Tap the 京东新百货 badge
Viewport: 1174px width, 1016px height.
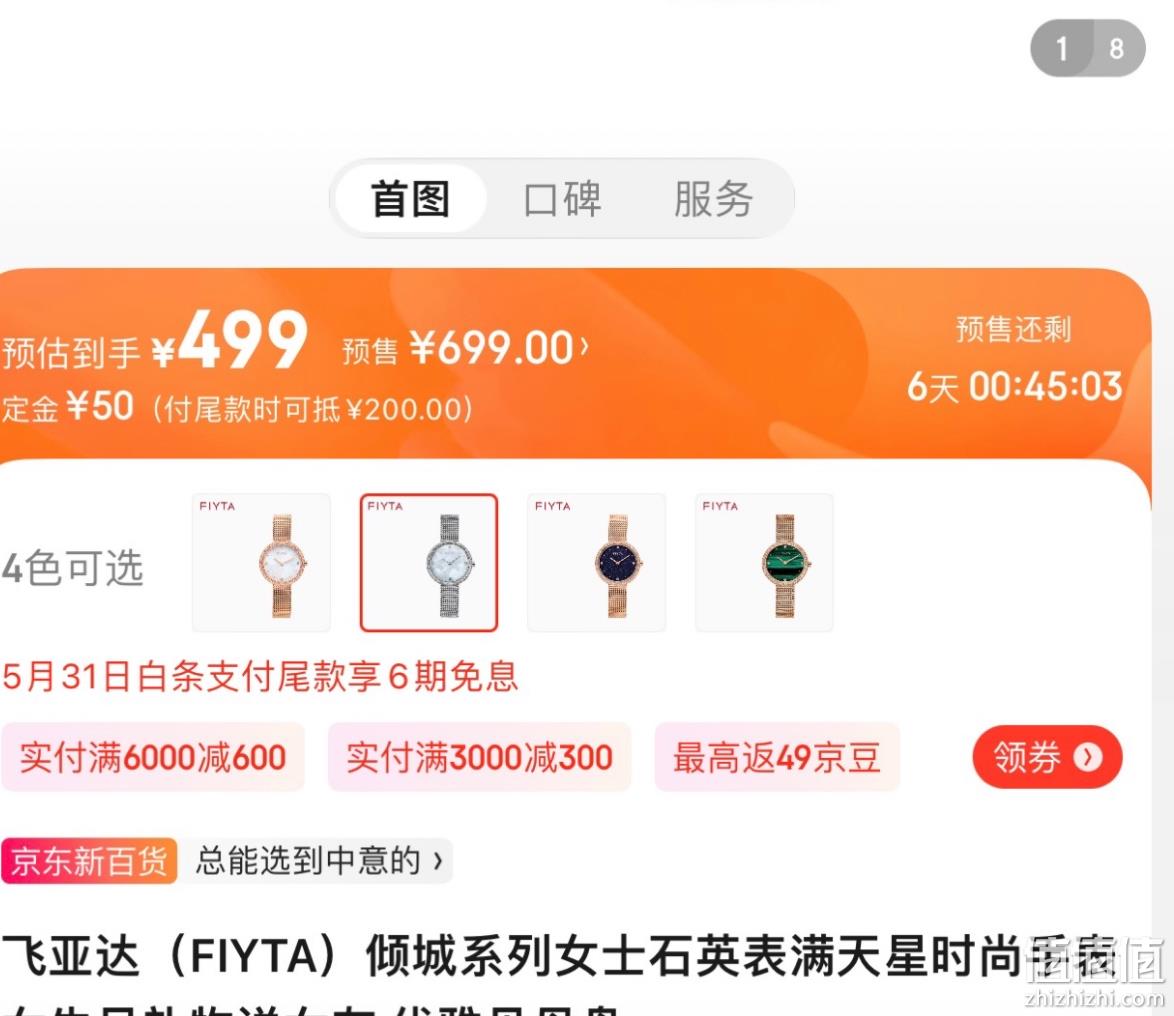(89, 861)
